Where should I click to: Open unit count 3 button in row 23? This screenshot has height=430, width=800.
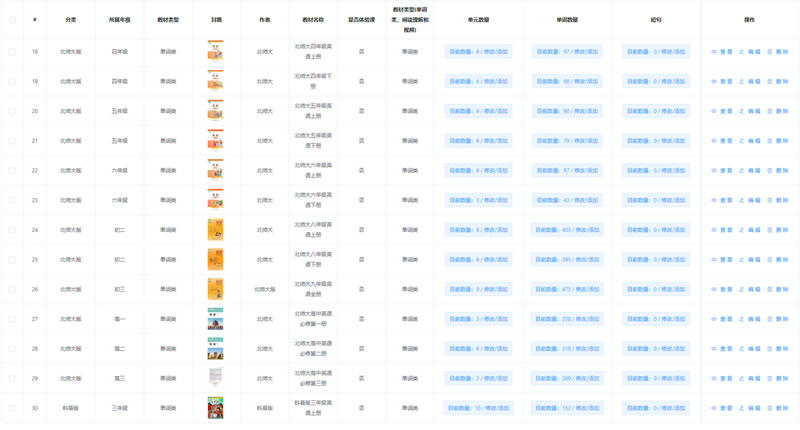(478, 200)
